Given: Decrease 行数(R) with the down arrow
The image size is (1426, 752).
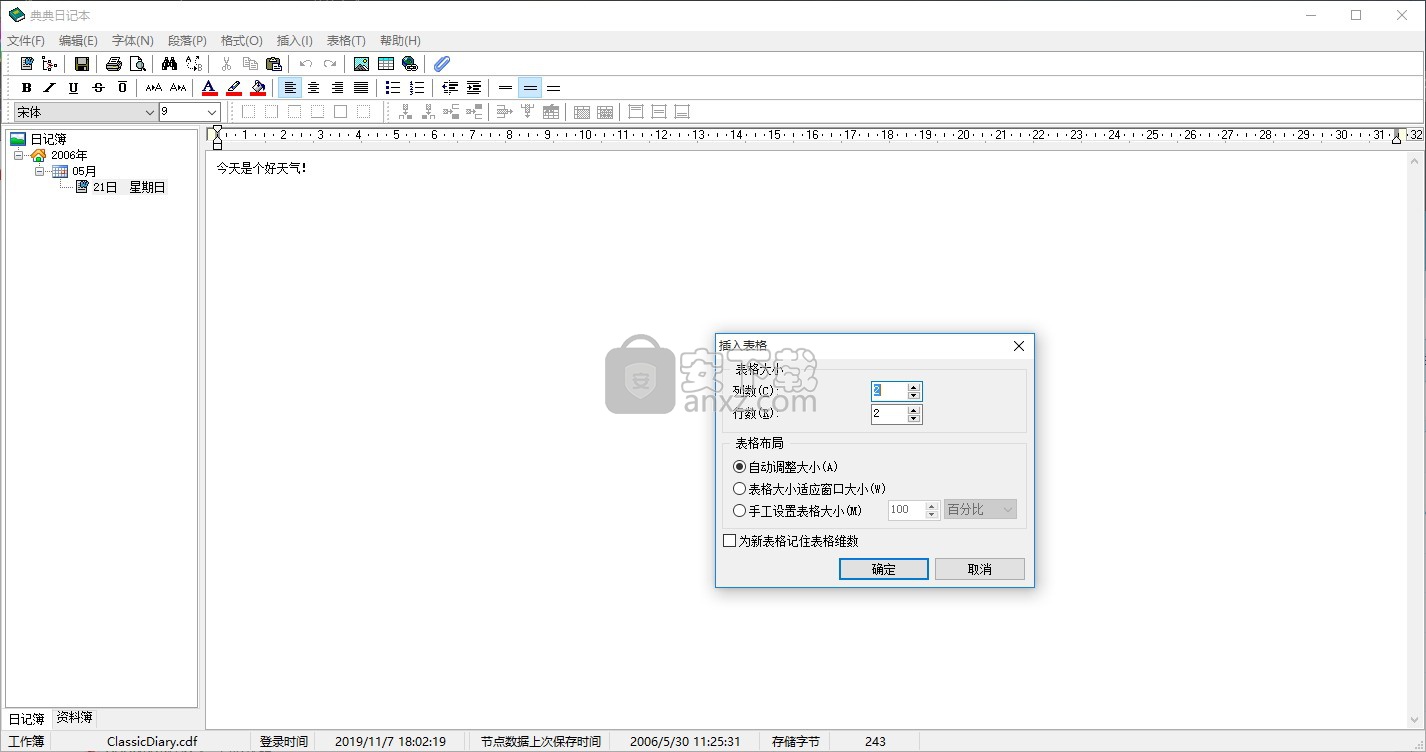Looking at the screenshot, I should tap(913, 418).
